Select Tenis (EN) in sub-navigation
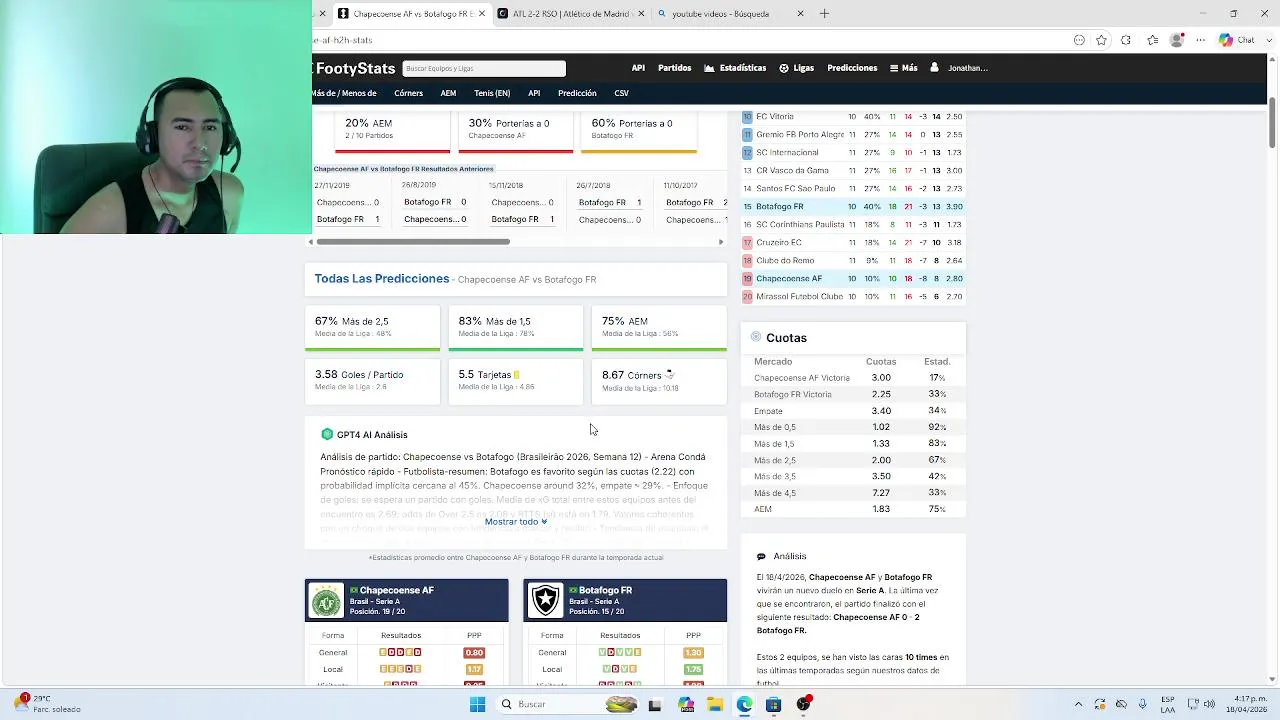The image size is (1280, 720). [x=492, y=93]
